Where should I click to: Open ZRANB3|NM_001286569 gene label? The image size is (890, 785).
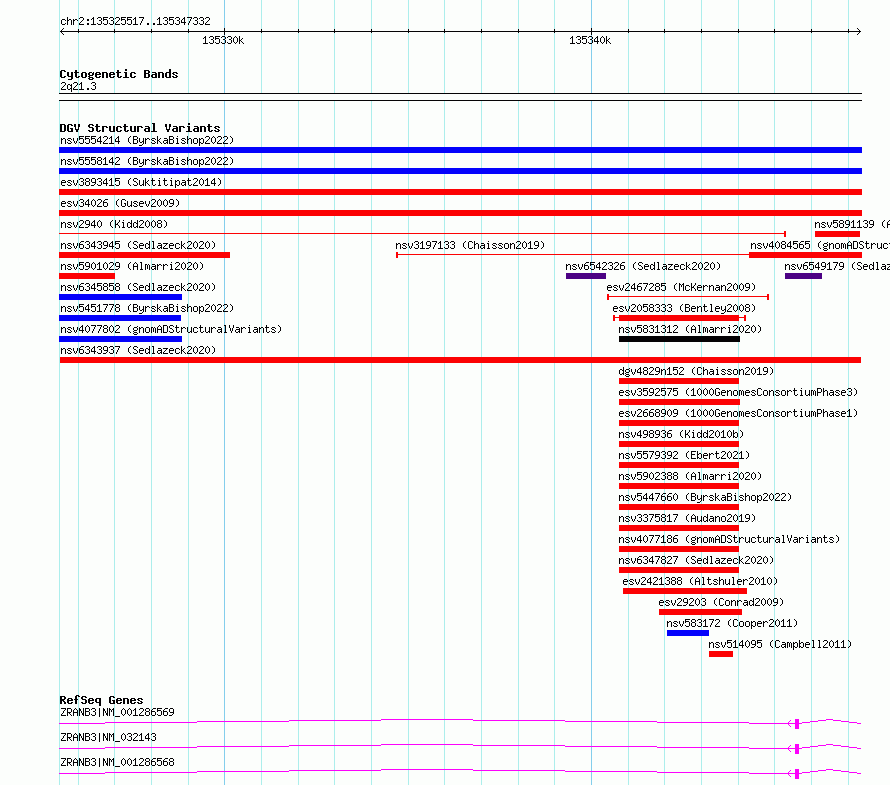[117, 712]
